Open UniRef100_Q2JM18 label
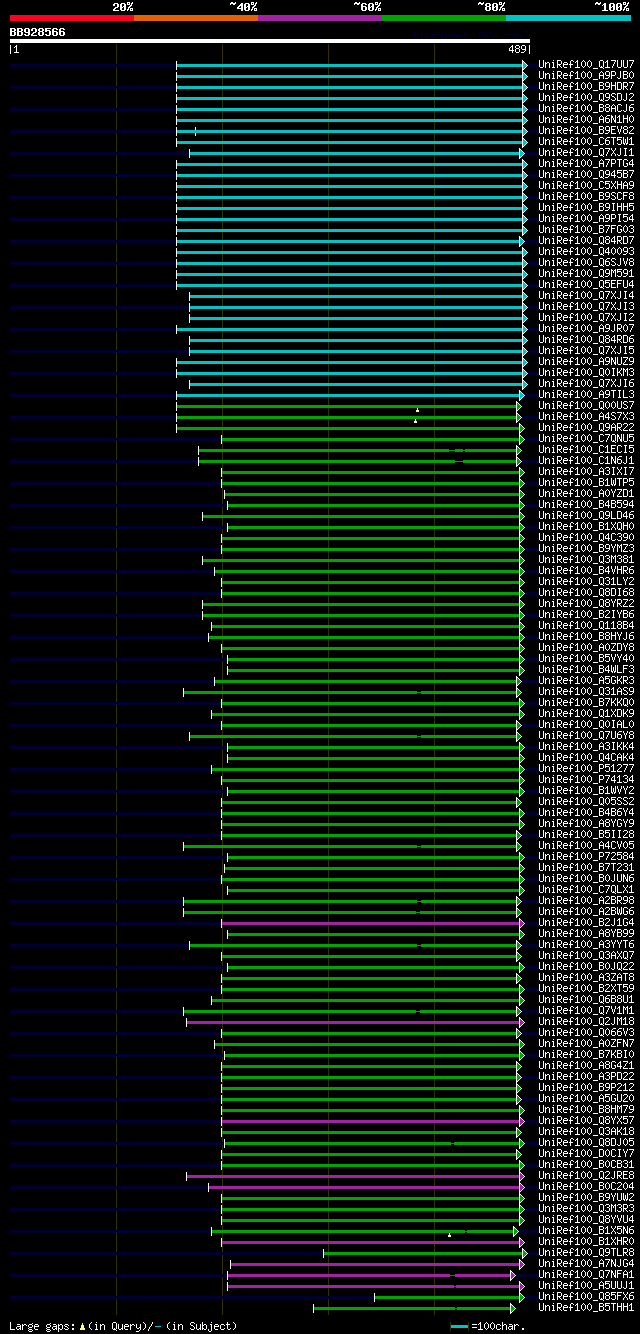 (586, 1021)
